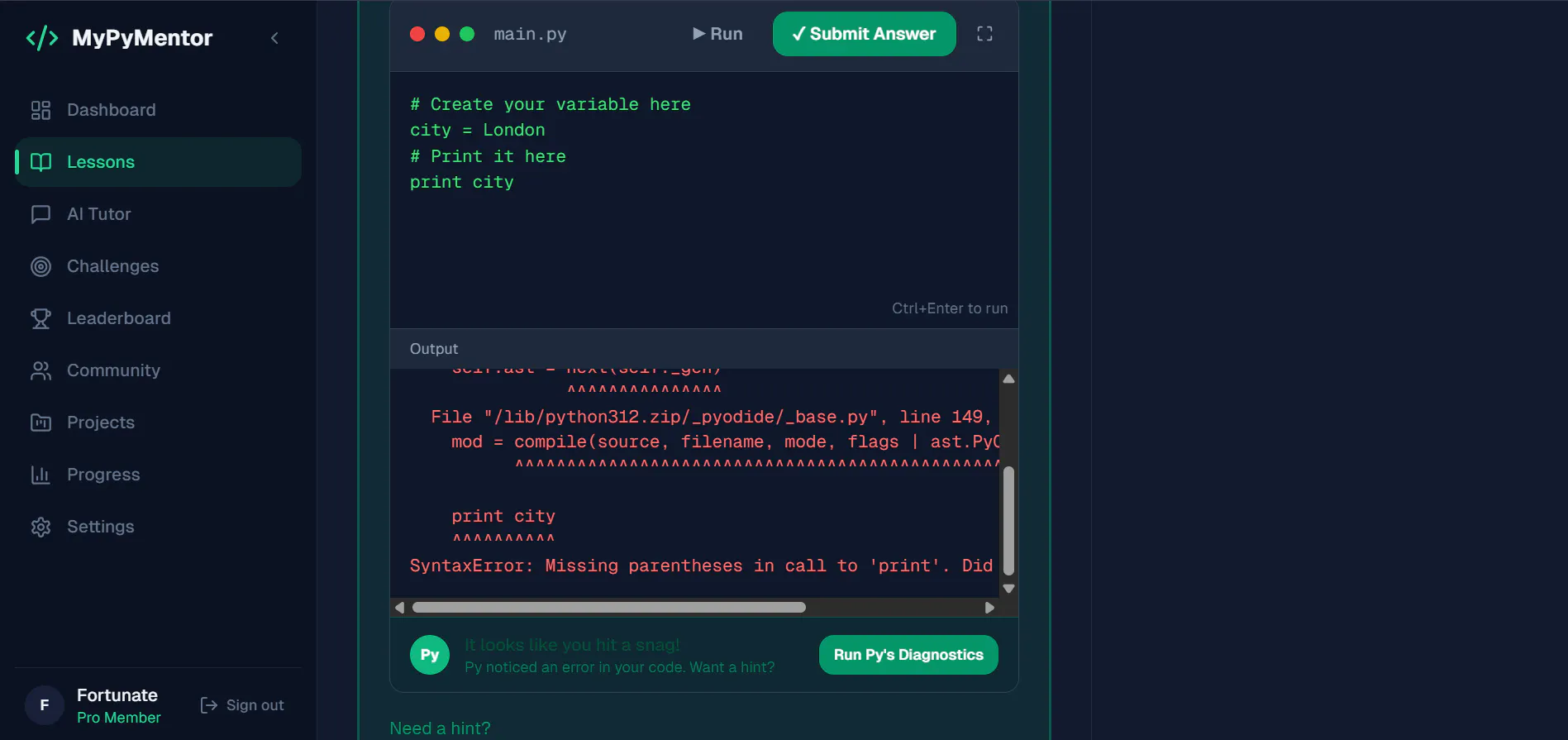Collapse the sidebar with the chevron
The width and height of the screenshot is (1568, 740).
(x=274, y=38)
